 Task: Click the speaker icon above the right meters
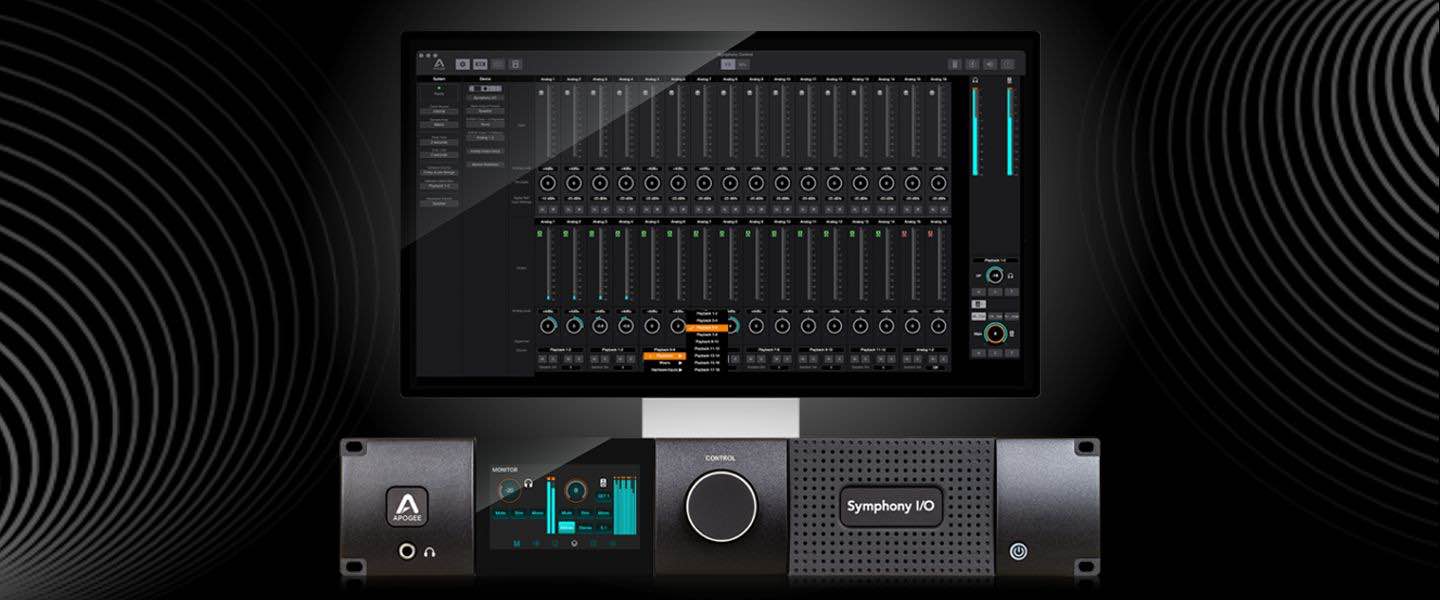click(1009, 80)
